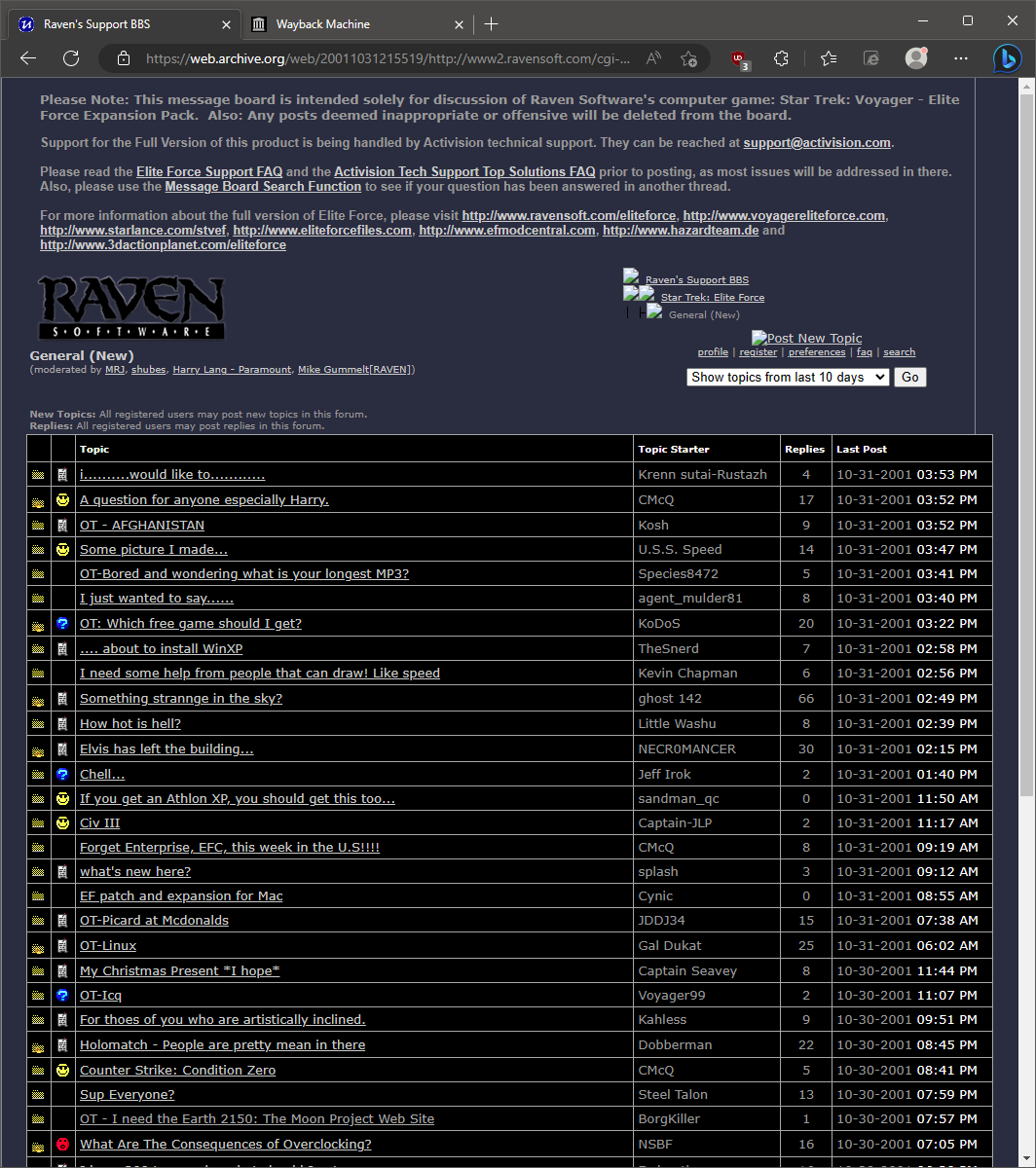Open the Settings and more ellipsis menu
The image size is (1036, 1168).
(961, 58)
